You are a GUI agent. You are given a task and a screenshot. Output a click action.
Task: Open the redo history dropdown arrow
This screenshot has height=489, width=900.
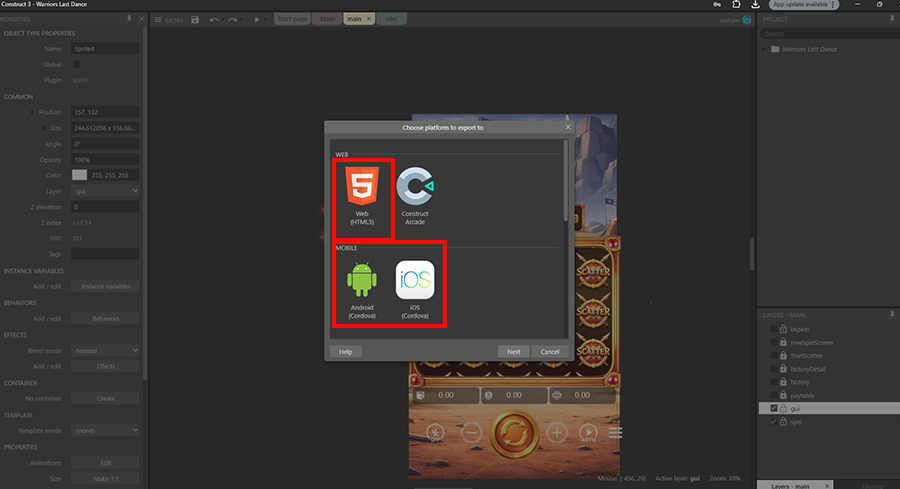click(x=240, y=20)
